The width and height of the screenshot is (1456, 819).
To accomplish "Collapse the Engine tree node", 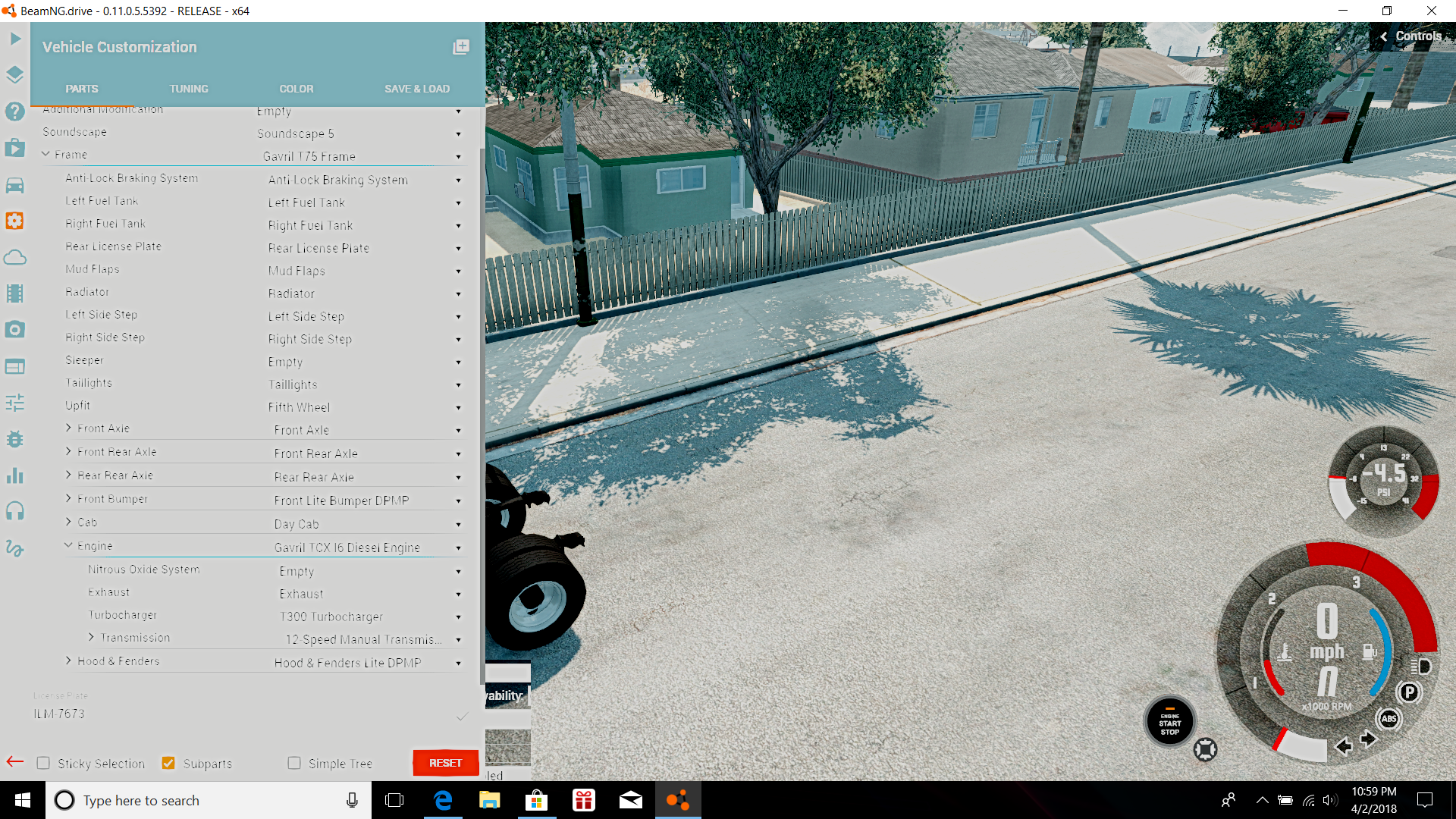I will pos(68,545).
